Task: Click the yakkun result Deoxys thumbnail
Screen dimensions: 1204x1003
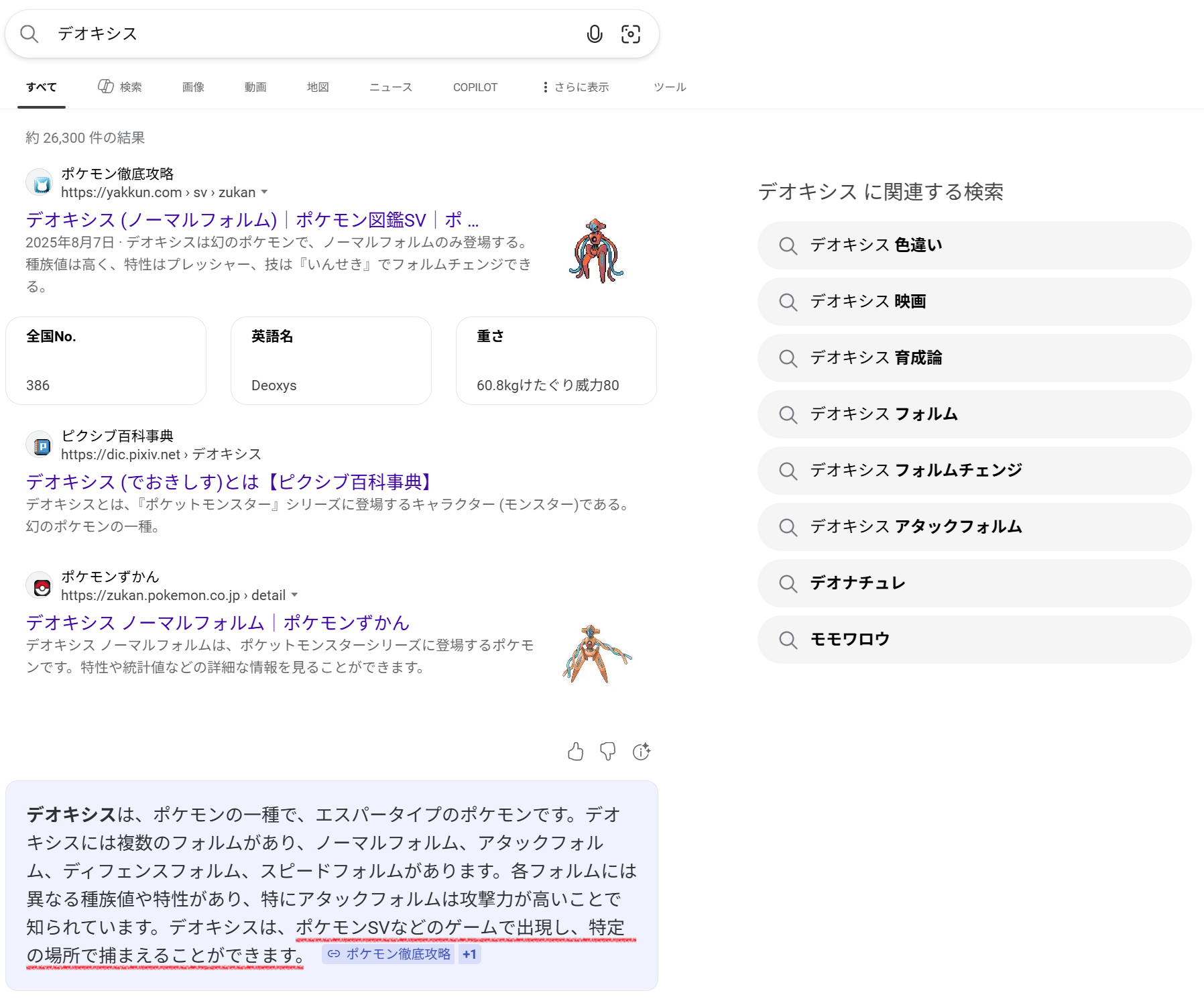Action: [x=596, y=251]
